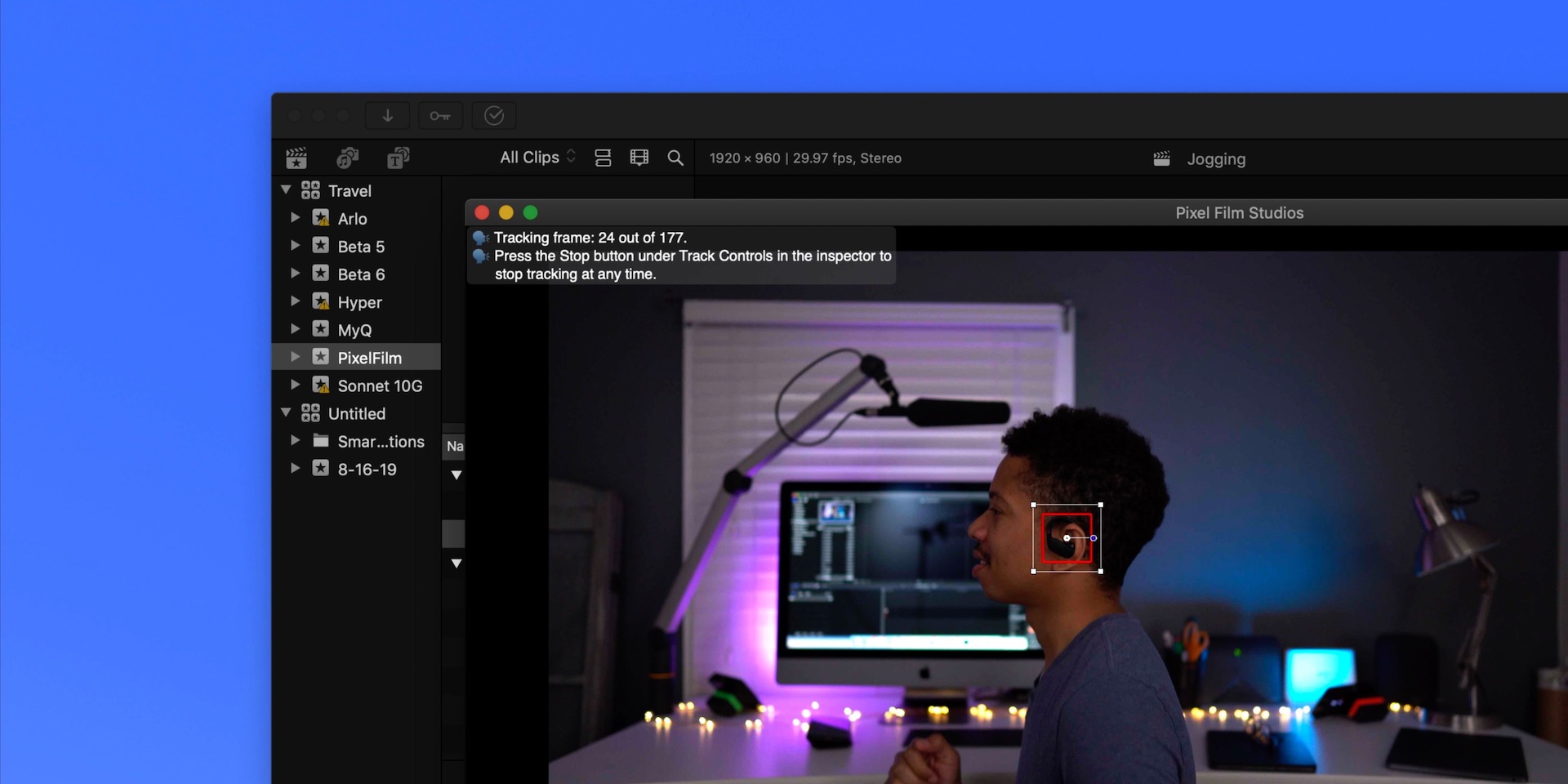The image size is (1568, 784).
Task: Open the All Clips filter dropdown
Action: [536, 157]
